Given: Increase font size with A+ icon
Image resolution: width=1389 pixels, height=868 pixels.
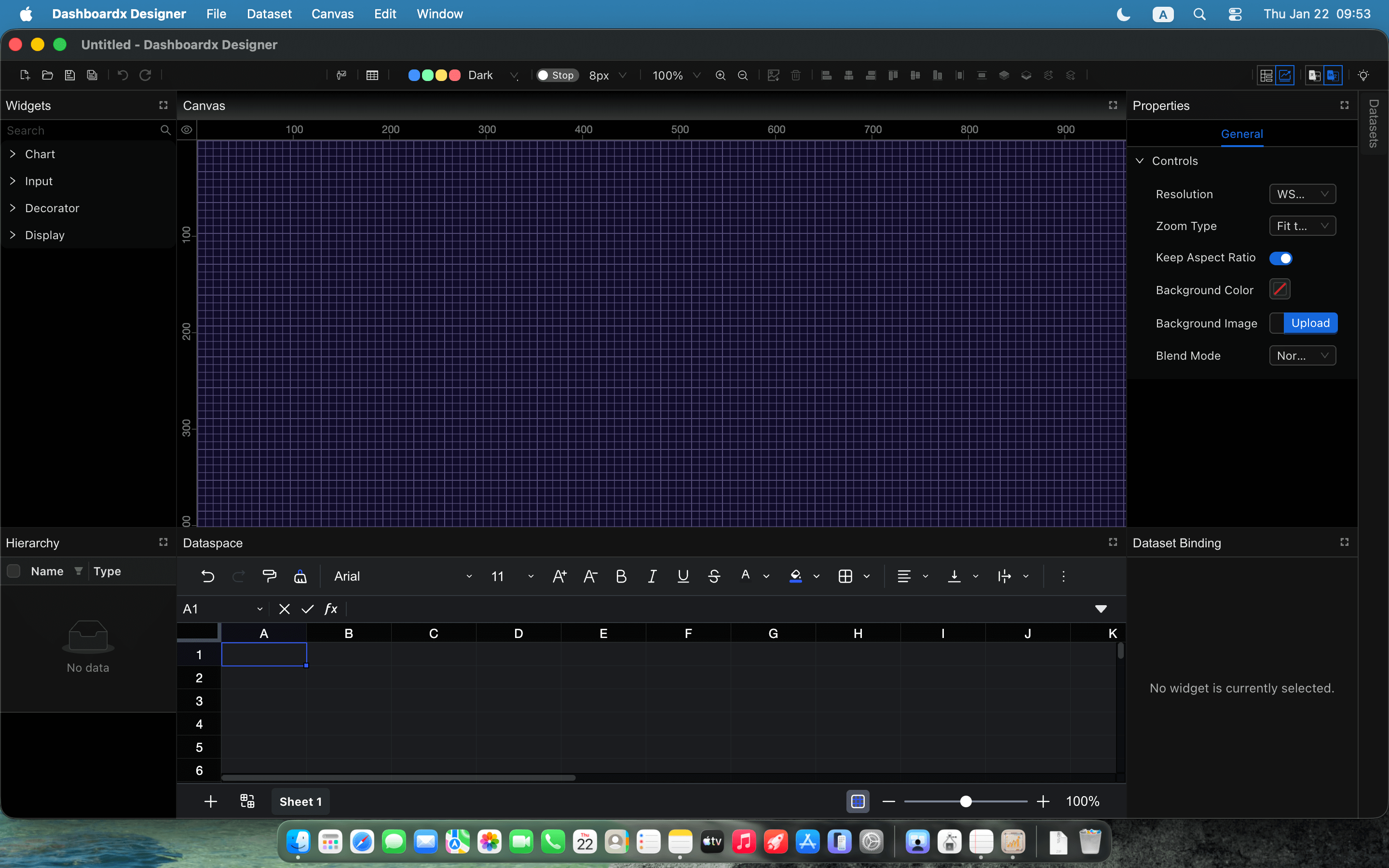Looking at the screenshot, I should point(559,576).
